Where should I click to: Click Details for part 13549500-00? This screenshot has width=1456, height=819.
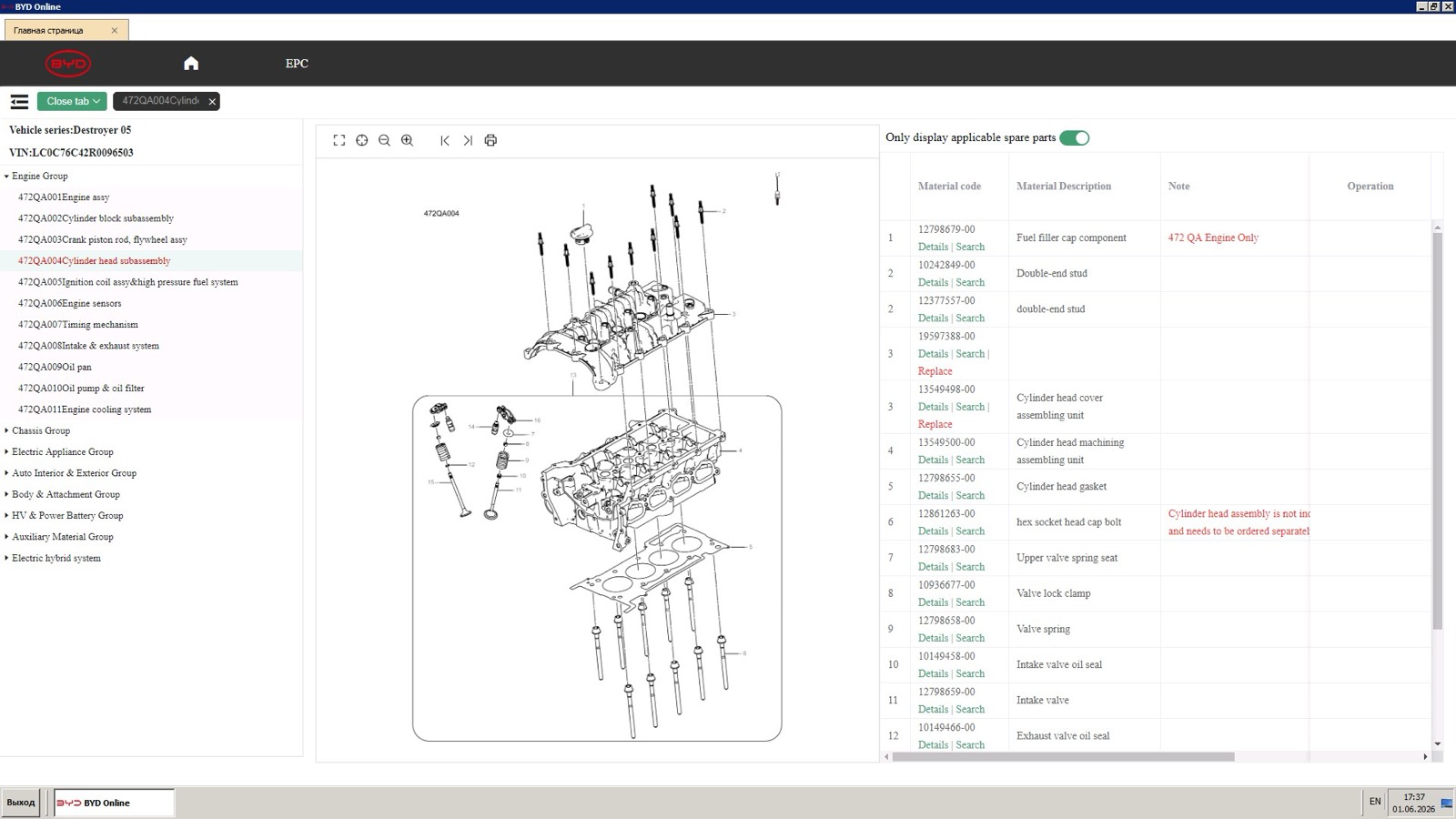(933, 460)
